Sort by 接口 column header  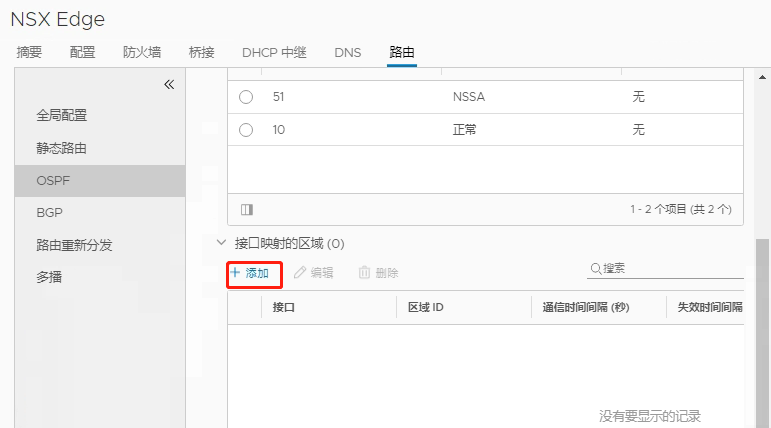[284, 307]
